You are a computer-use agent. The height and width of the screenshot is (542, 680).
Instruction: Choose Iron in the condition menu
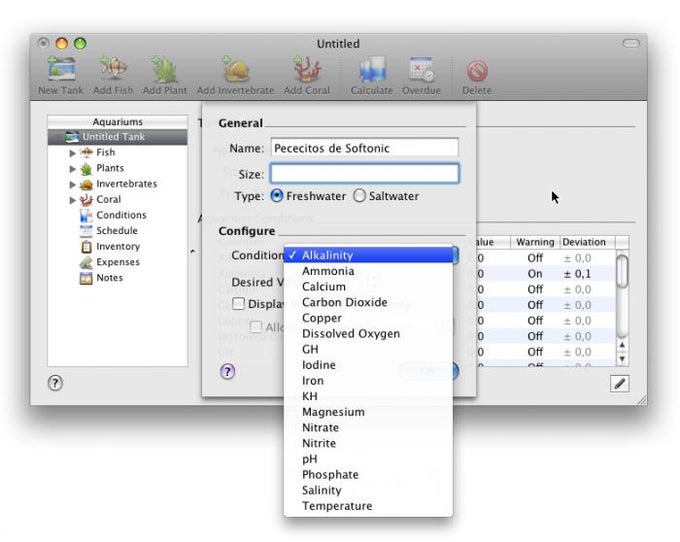(x=368, y=380)
